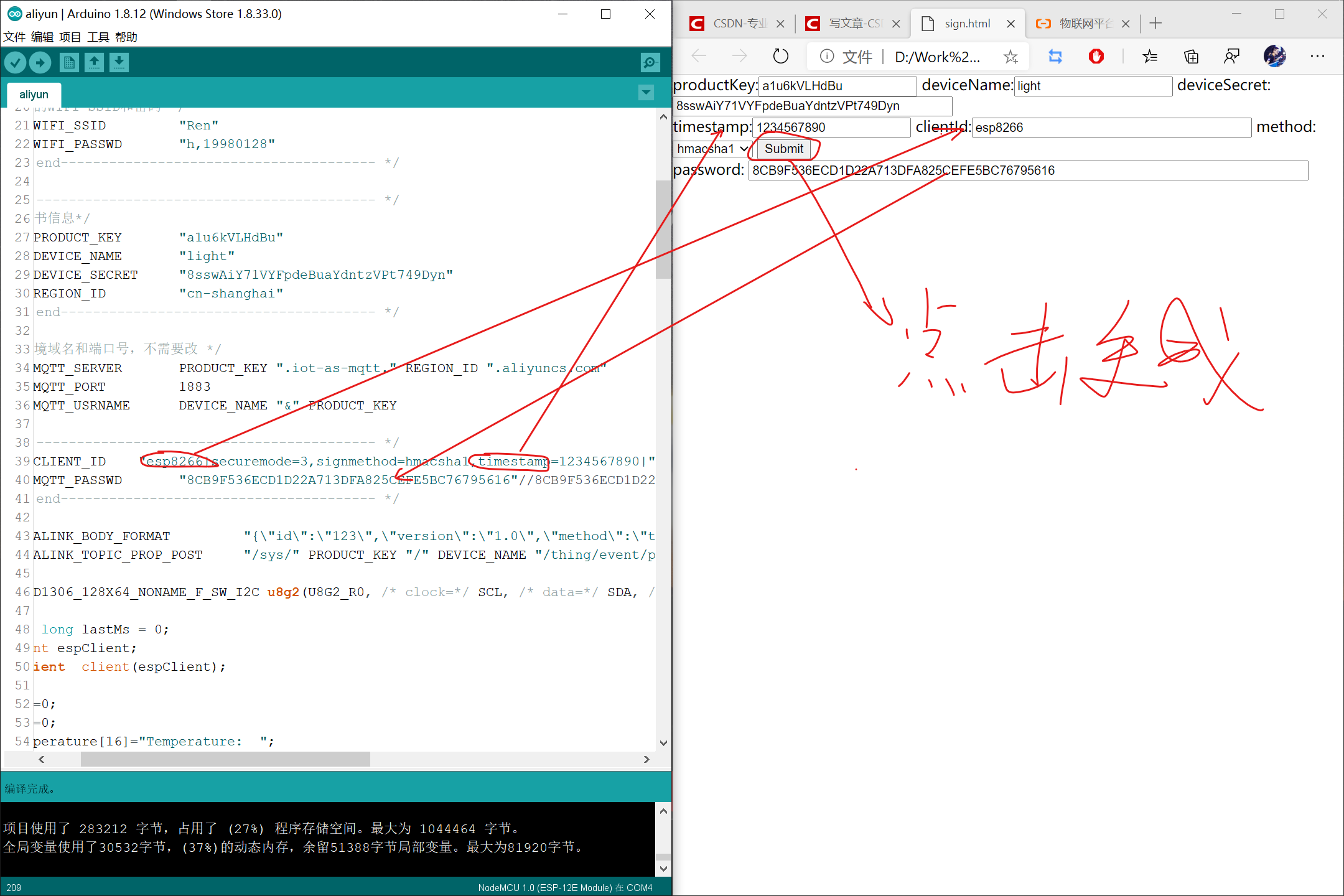Open a new browser tab

tap(1155, 23)
